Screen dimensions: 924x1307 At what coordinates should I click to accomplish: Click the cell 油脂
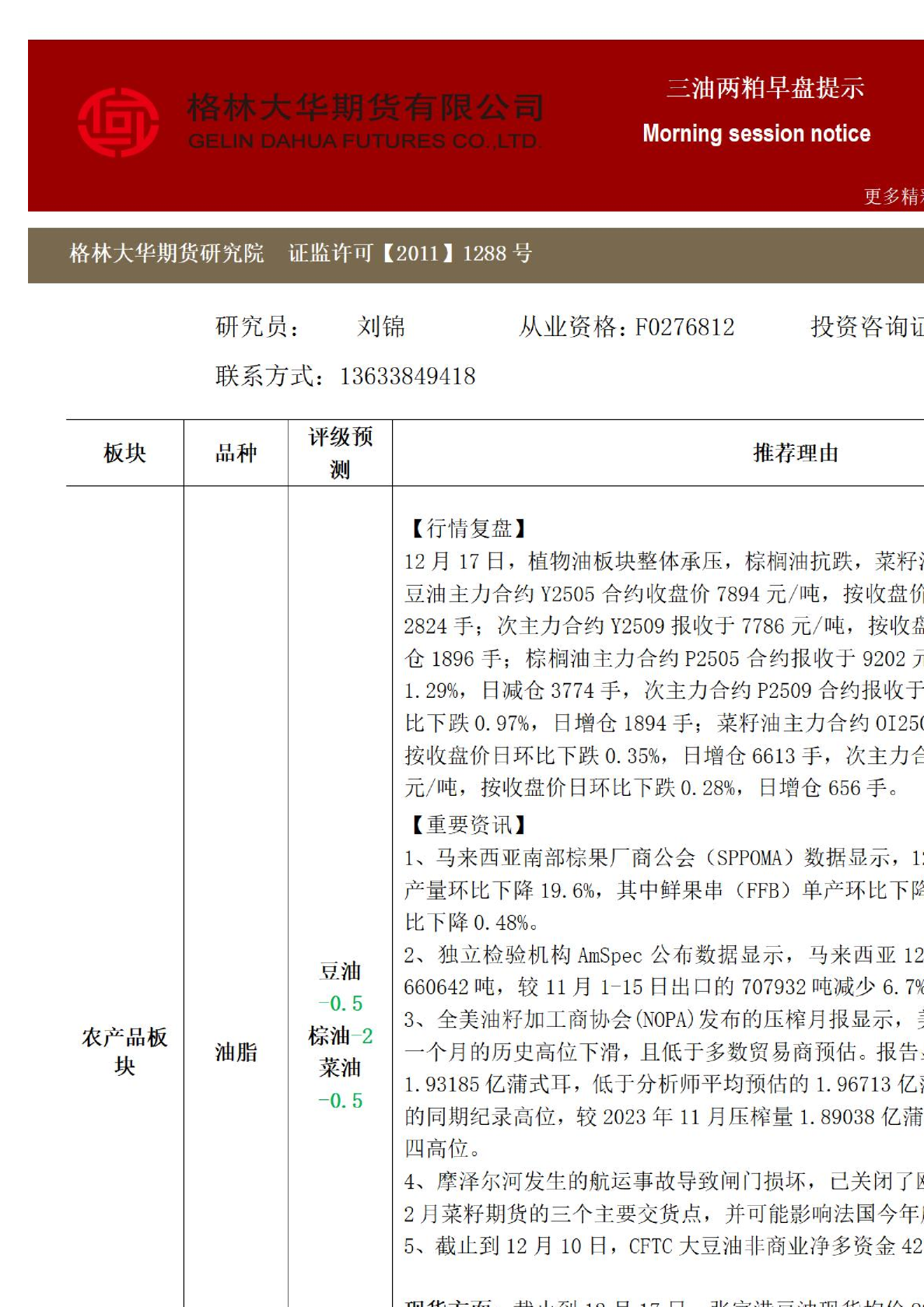tap(236, 1053)
